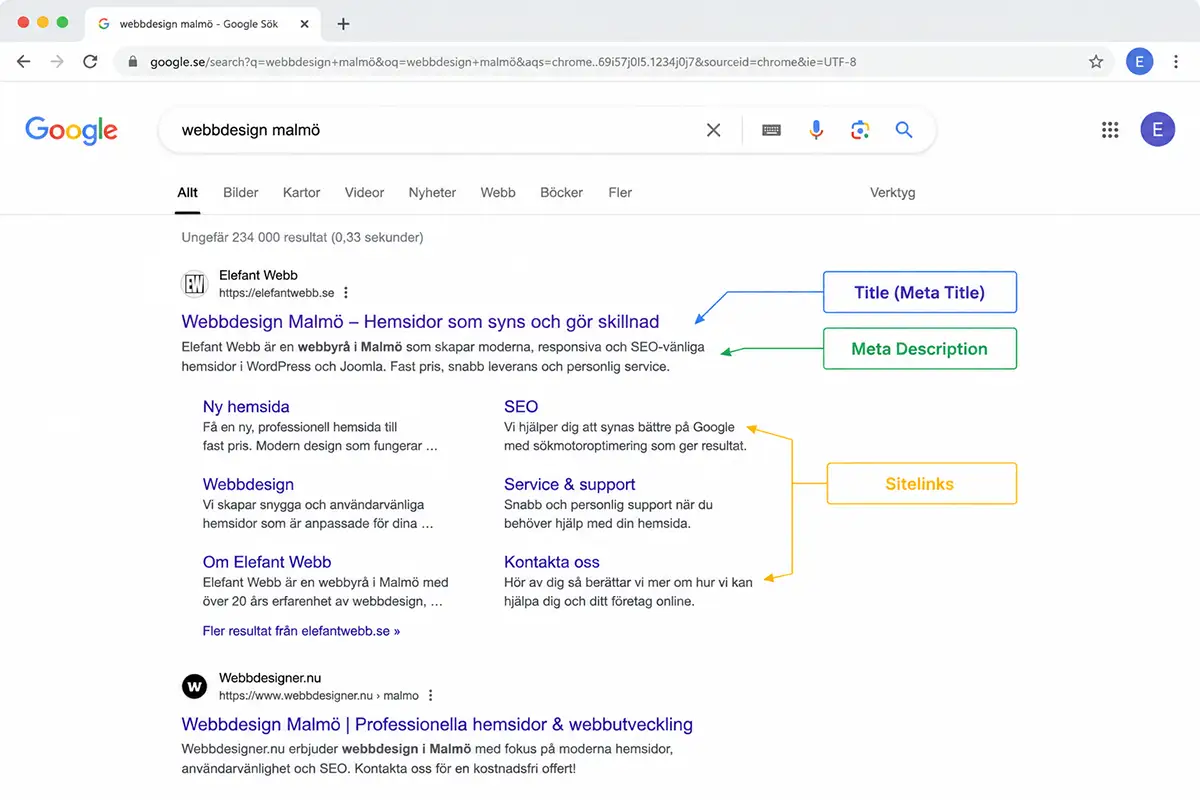Open the Ny hemsida sitelink
The width and height of the screenshot is (1200, 800).
tap(246, 407)
